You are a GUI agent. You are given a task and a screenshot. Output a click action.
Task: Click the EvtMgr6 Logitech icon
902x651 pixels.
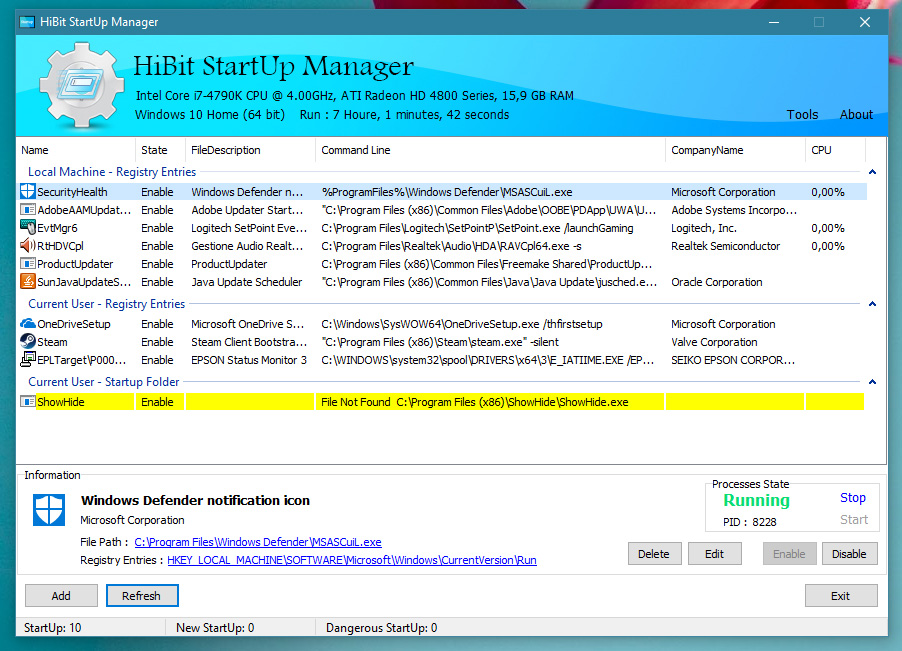coord(27,228)
